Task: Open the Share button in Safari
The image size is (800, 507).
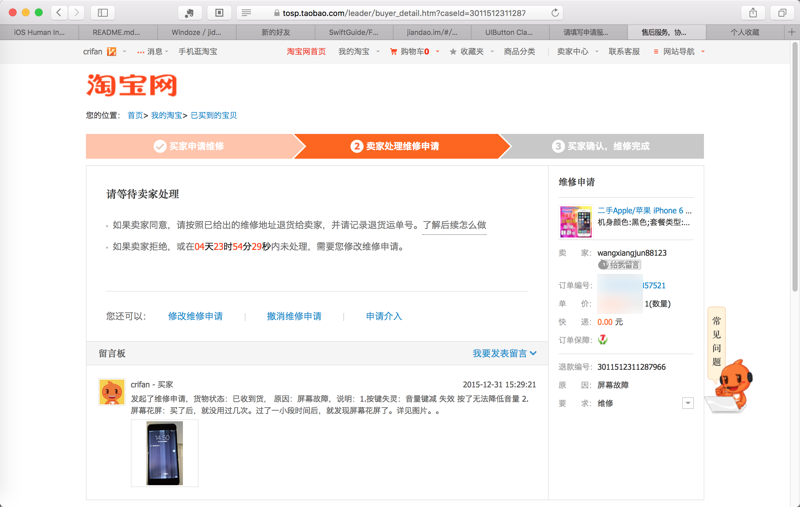Action: [753, 12]
